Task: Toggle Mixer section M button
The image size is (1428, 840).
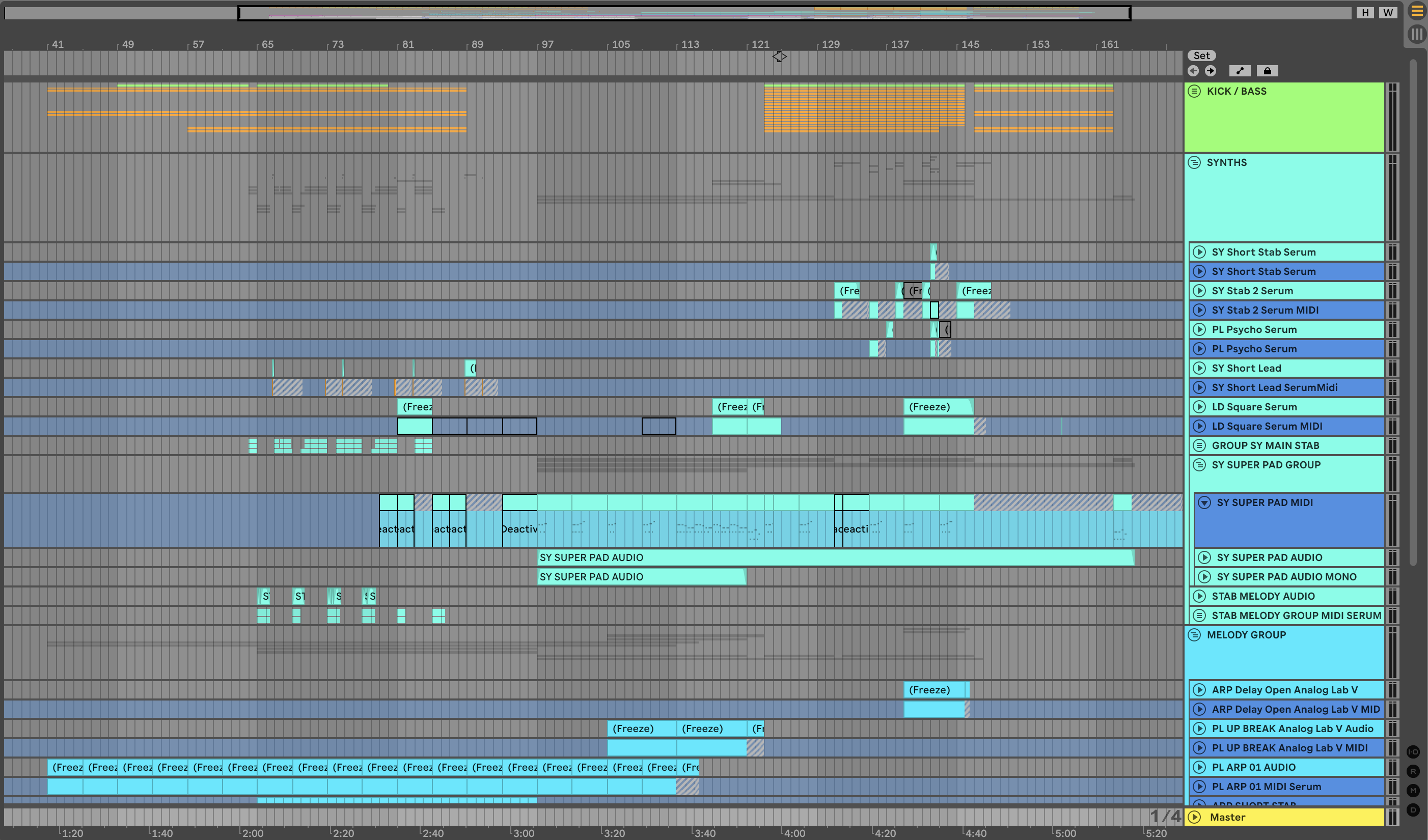Action: coord(1413,790)
